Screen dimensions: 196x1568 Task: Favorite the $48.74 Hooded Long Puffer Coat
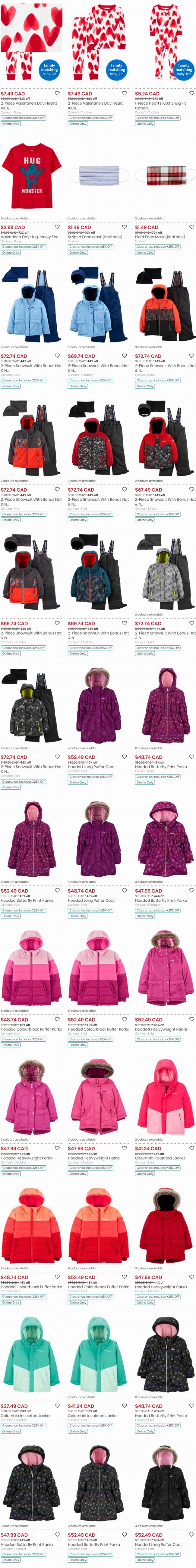pos(125,891)
